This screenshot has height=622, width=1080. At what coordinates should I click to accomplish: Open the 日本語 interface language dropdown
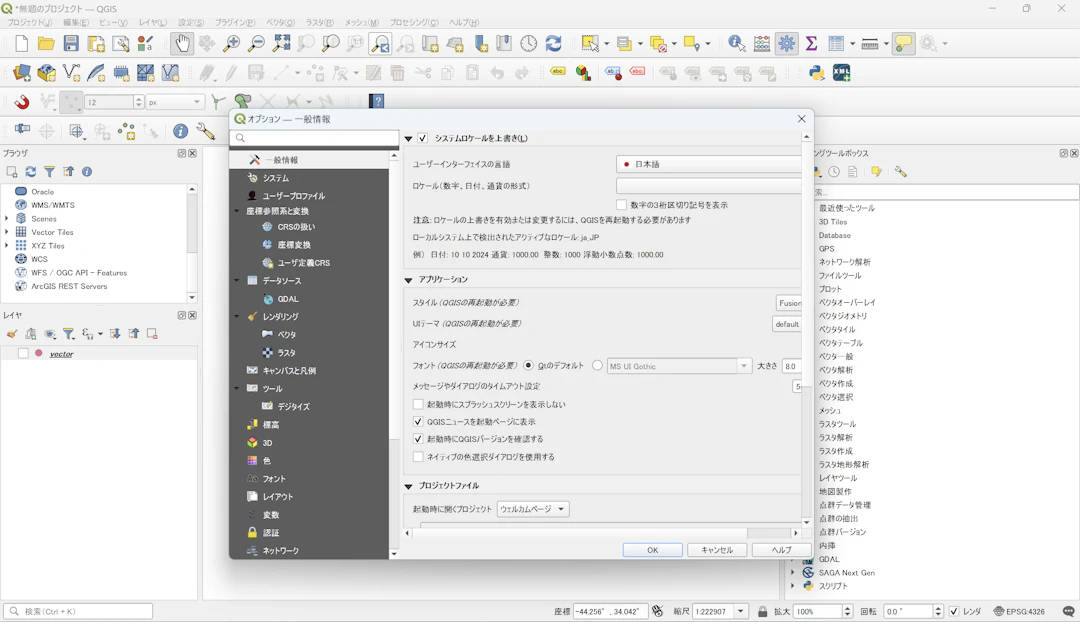click(x=708, y=164)
